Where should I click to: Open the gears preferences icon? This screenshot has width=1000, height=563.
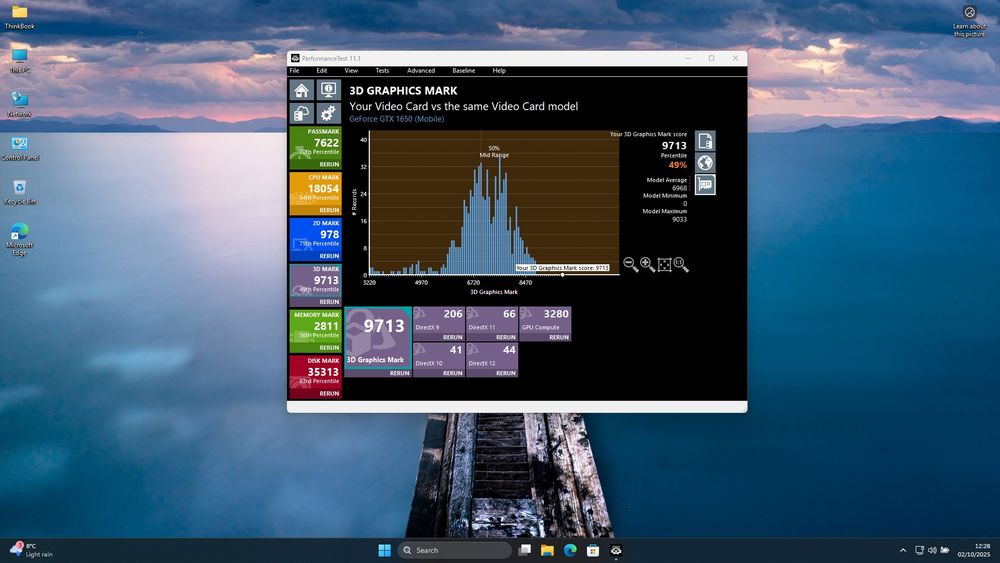[328, 113]
